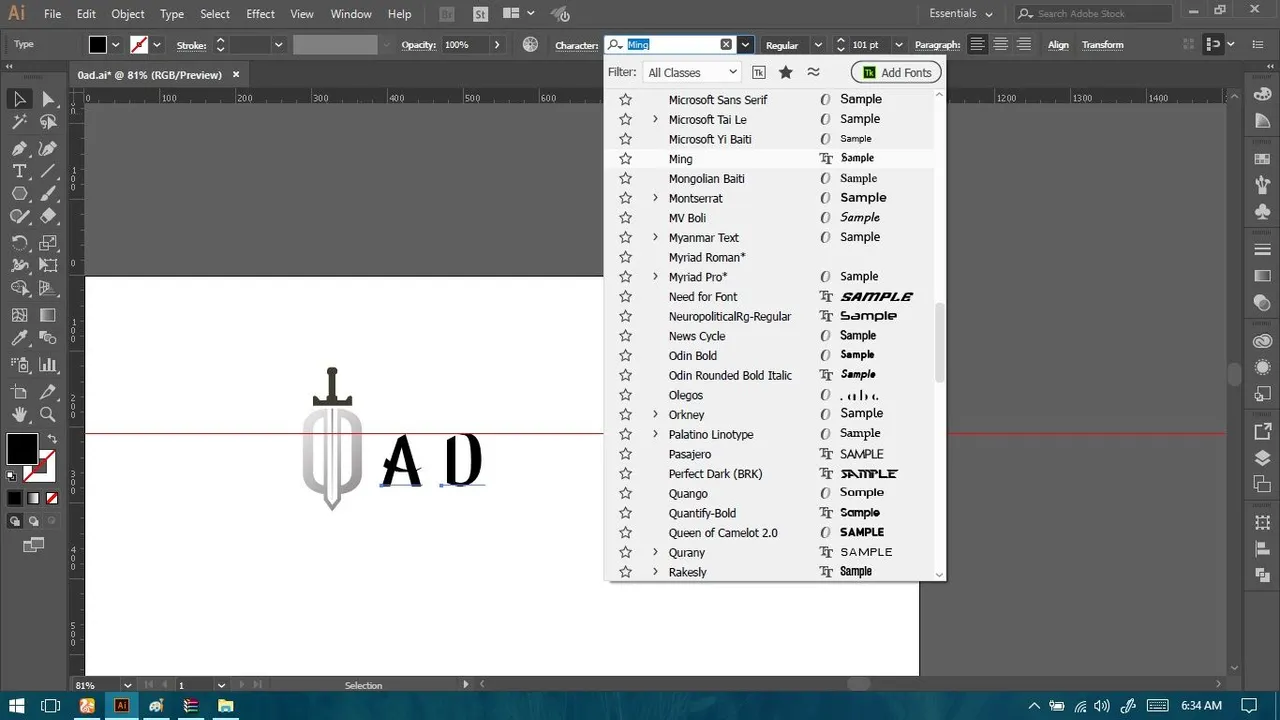Swap fill and stroke colors
Image resolution: width=1280 pixels, height=720 pixels.
pyautogui.click(x=52, y=439)
